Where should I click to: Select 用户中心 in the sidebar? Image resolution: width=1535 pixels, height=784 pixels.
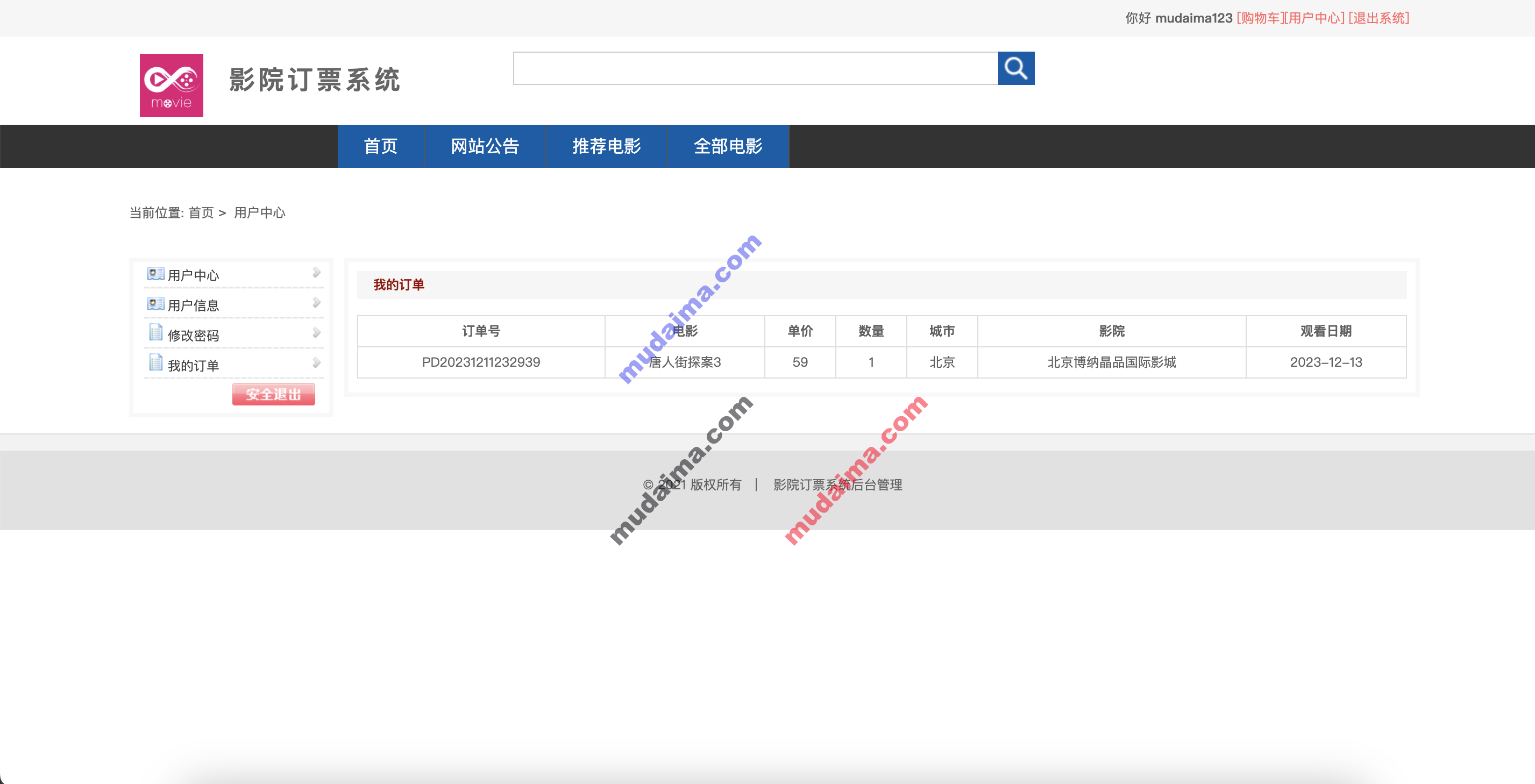194,275
